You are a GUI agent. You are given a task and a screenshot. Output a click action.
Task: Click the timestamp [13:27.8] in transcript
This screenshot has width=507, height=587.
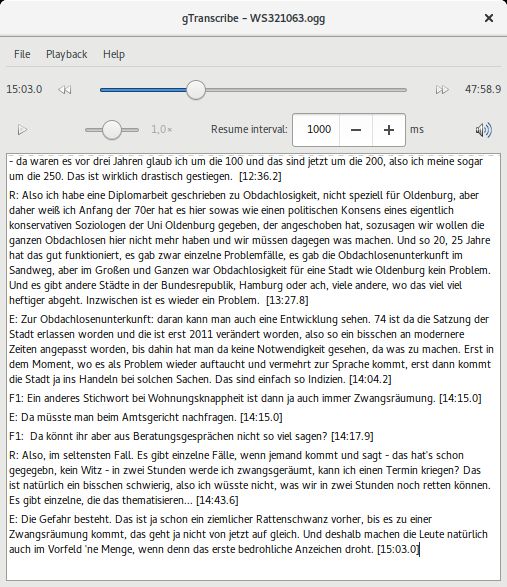point(287,300)
